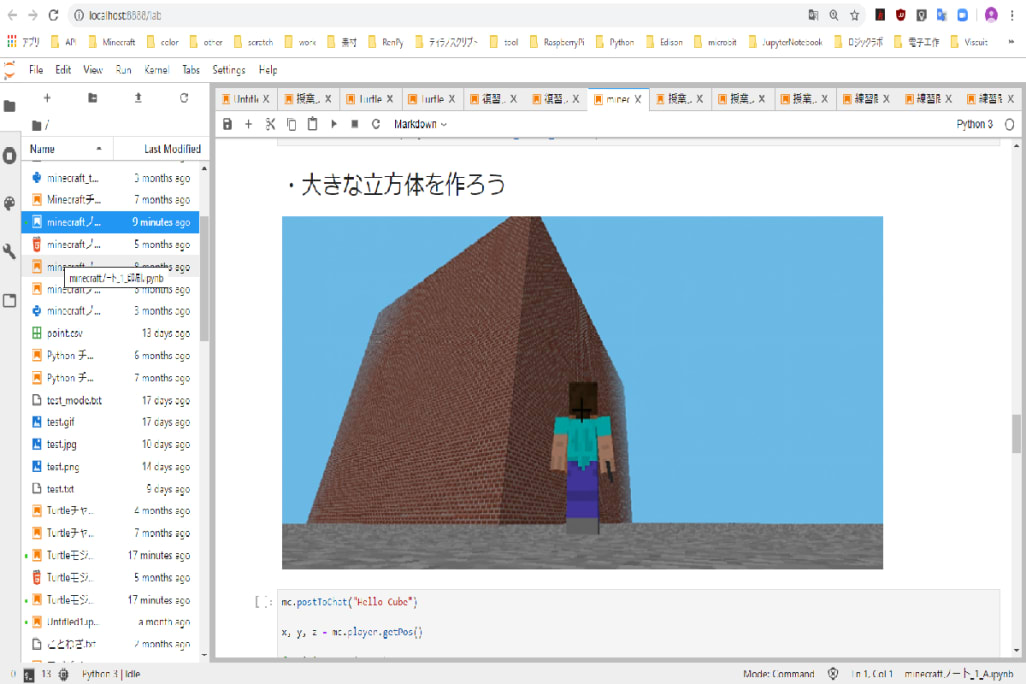Toggle the open tabs sidebar panel

point(10,300)
